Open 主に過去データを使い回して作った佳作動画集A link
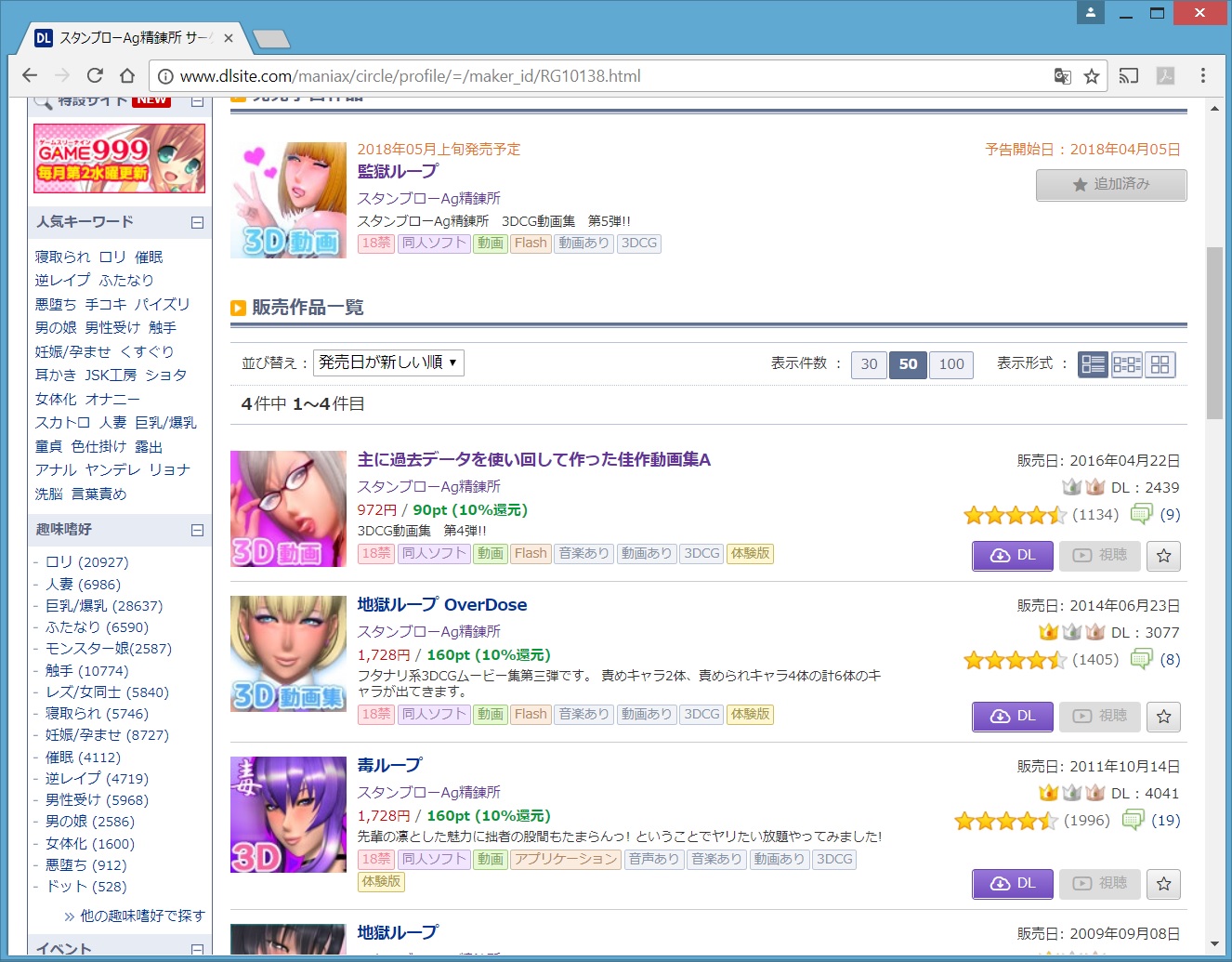 534,460
